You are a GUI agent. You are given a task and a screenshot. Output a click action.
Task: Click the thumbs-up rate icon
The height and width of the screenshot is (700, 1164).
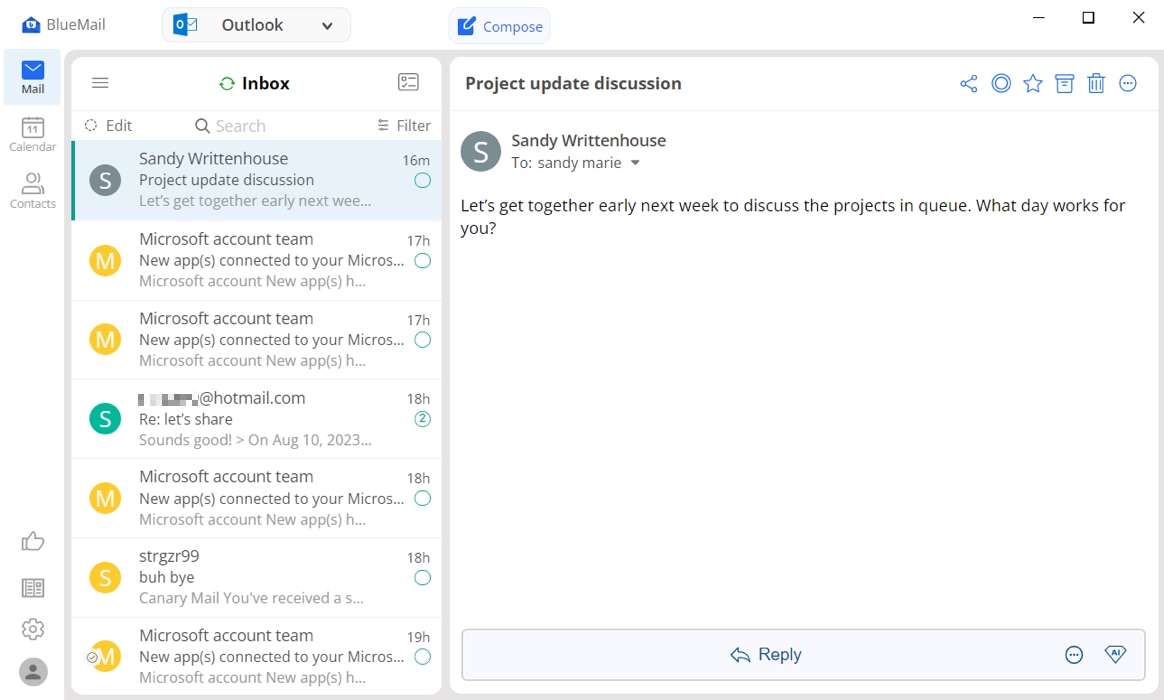pos(32,540)
